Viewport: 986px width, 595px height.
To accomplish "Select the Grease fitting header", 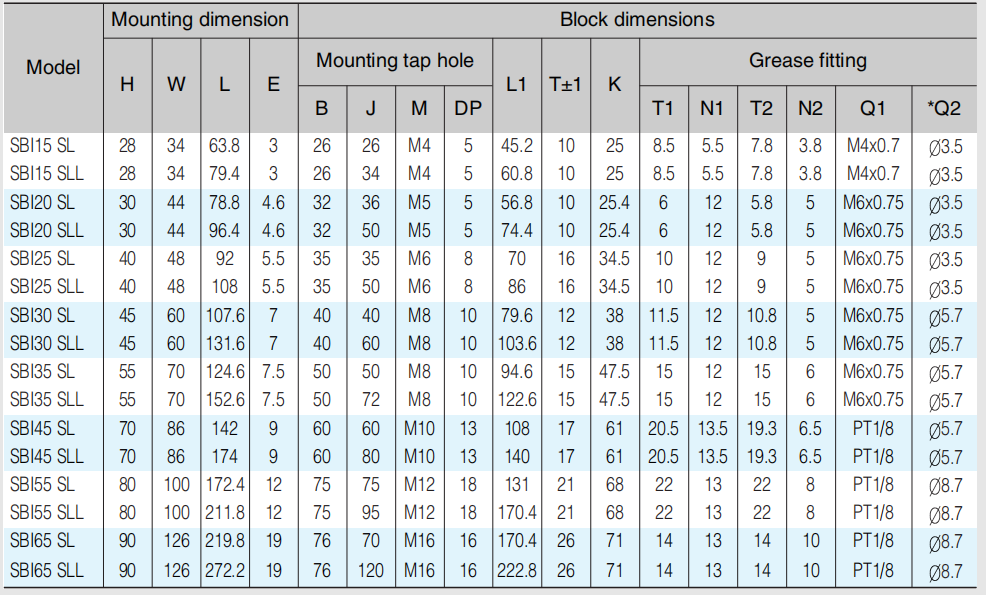I will click(x=807, y=60).
